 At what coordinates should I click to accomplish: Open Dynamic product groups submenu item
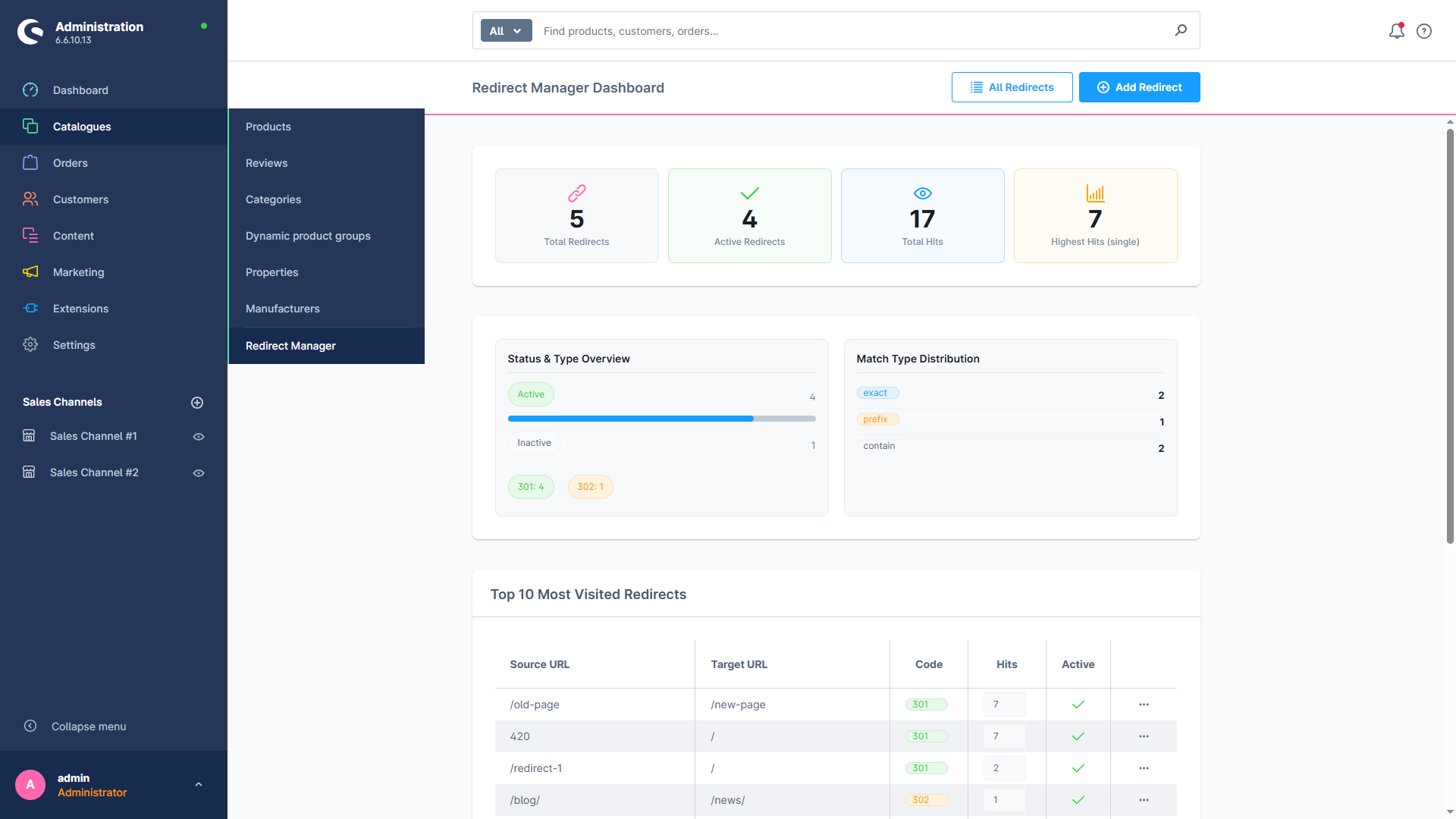326,236
